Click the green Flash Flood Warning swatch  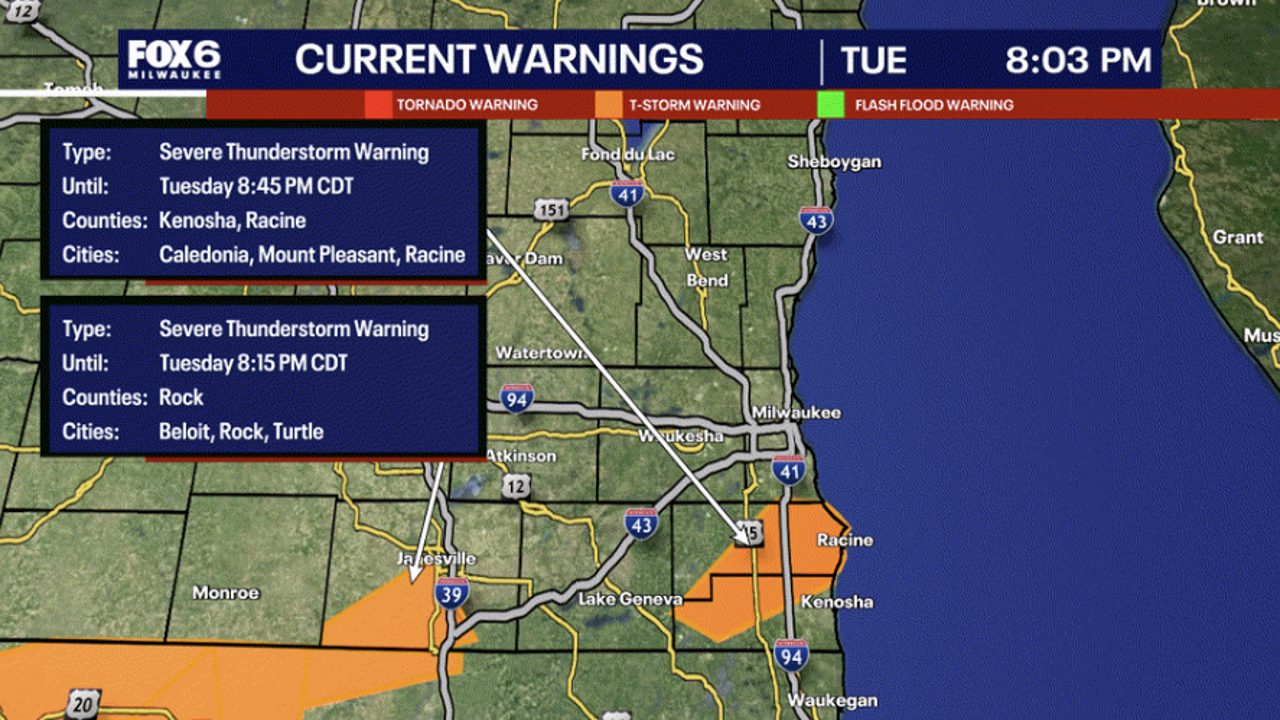point(831,105)
